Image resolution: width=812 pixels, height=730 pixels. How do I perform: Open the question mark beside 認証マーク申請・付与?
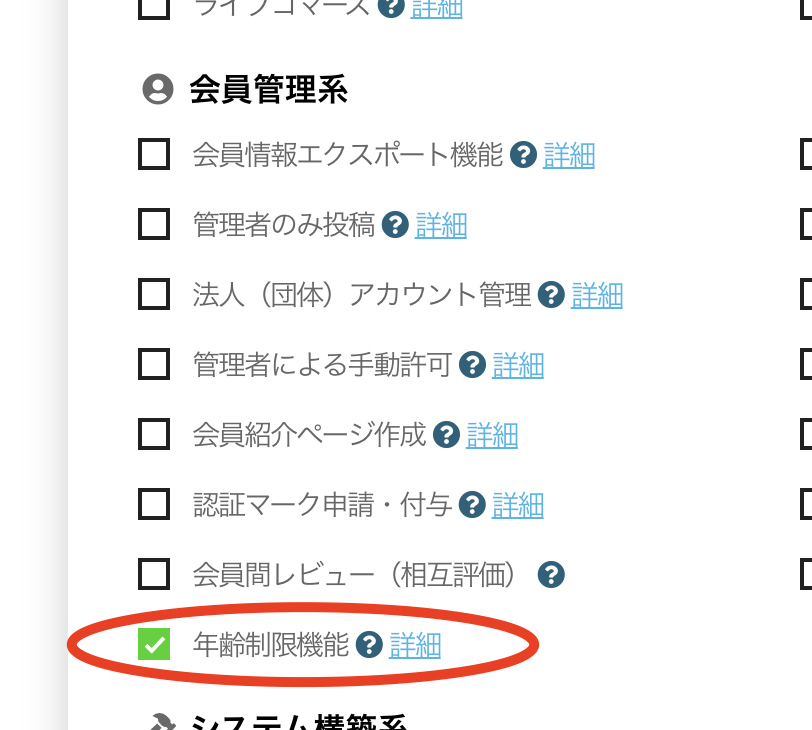471,505
